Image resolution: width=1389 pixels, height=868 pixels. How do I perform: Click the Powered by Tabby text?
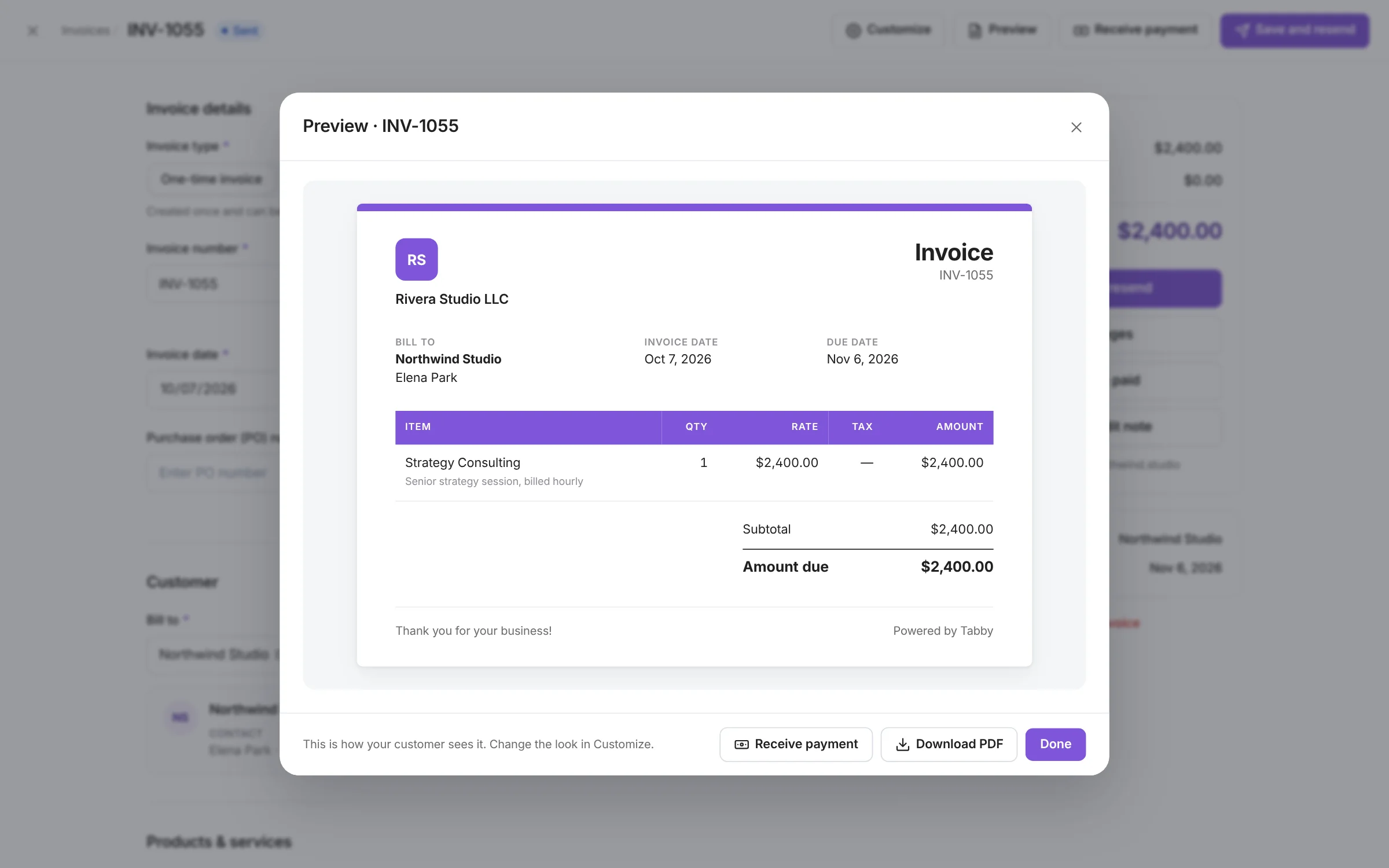943,631
